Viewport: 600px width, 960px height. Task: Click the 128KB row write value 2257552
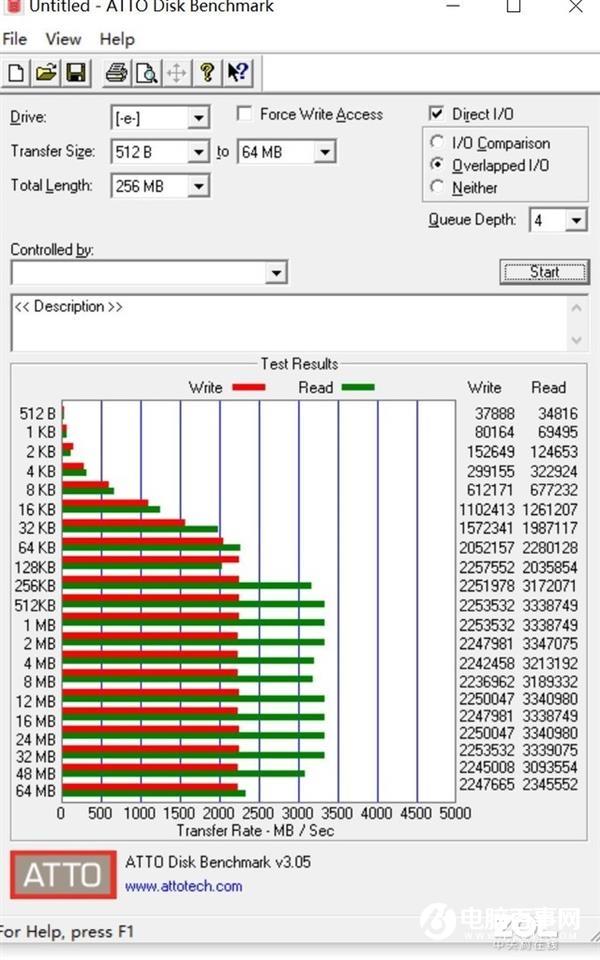[487, 567]
